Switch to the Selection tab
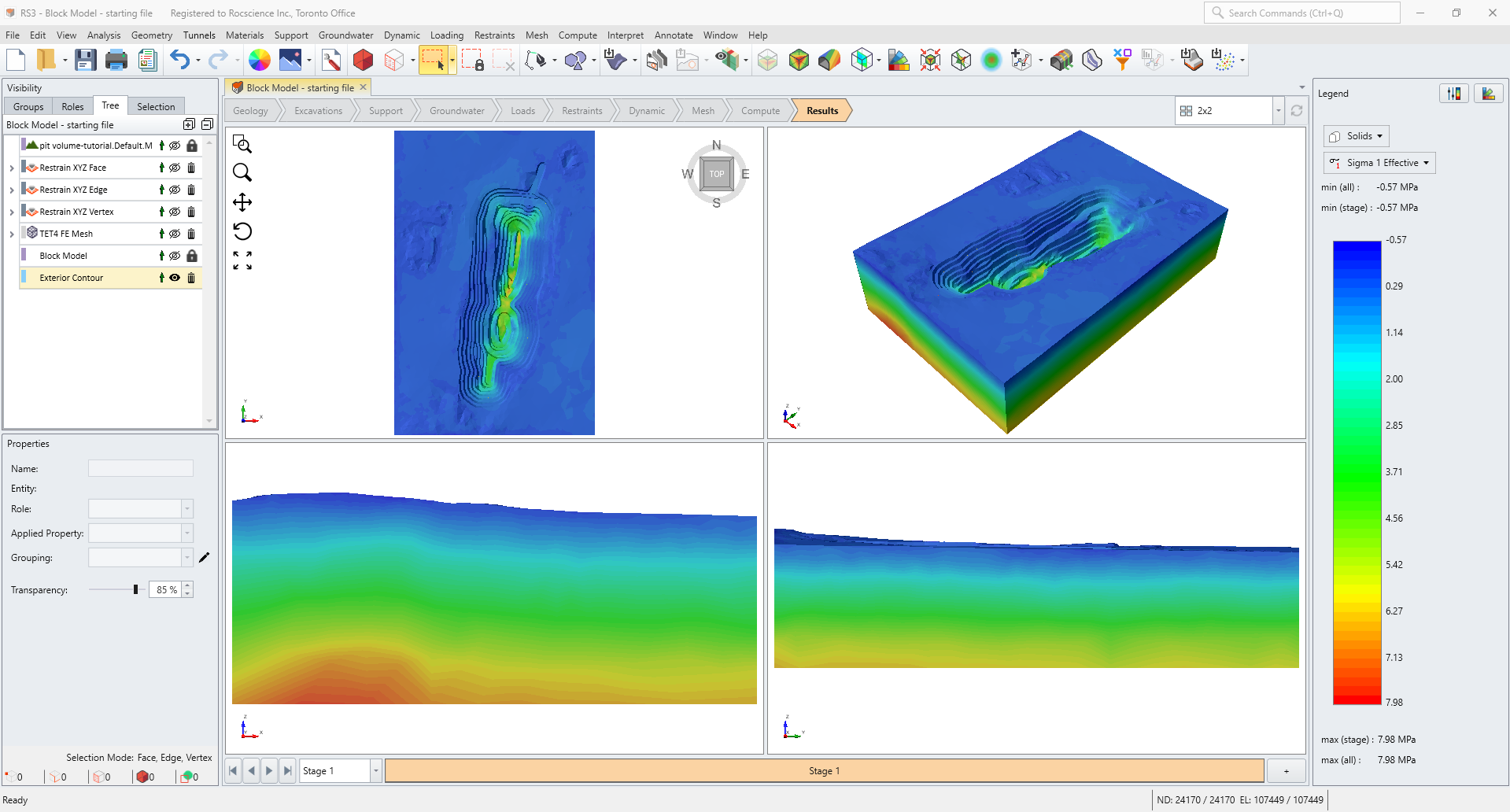1510x812 pixels. click(x=156, y=107)
